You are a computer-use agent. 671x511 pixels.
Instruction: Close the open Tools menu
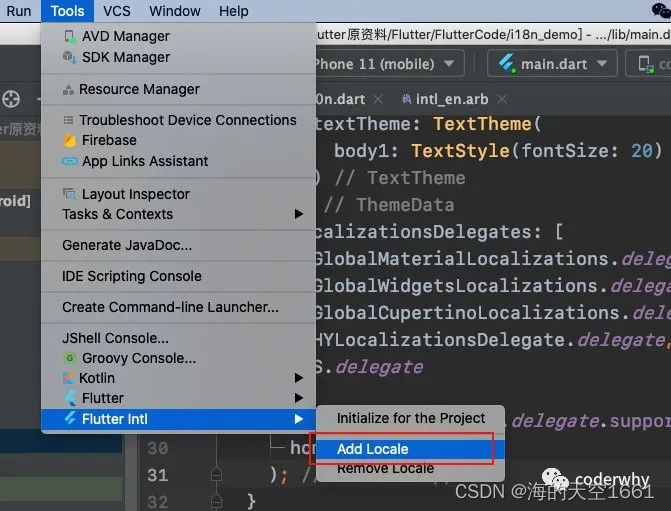click(x=67, y=11)
